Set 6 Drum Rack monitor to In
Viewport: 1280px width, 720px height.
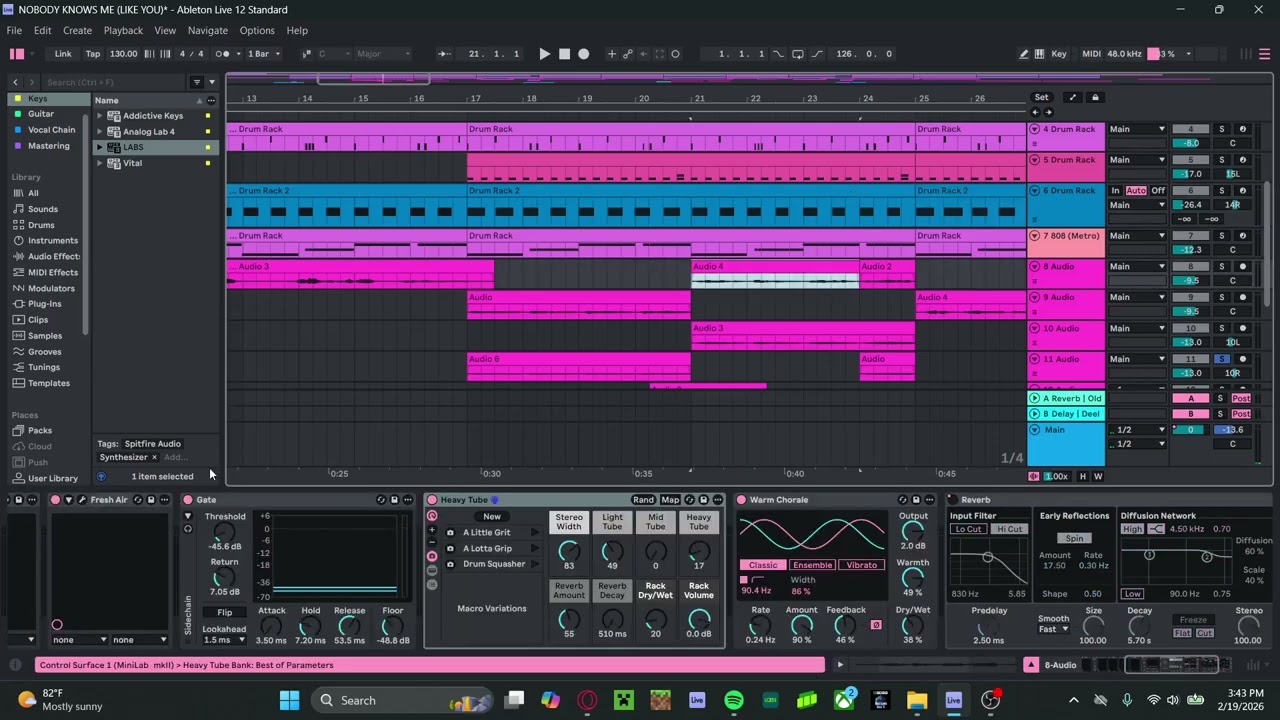point(1116,191)
